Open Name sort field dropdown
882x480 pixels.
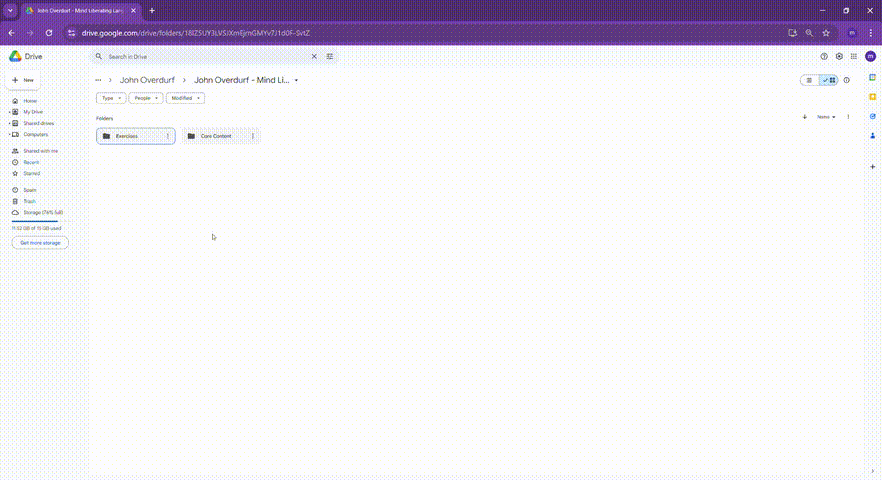[x=826, y=117]
